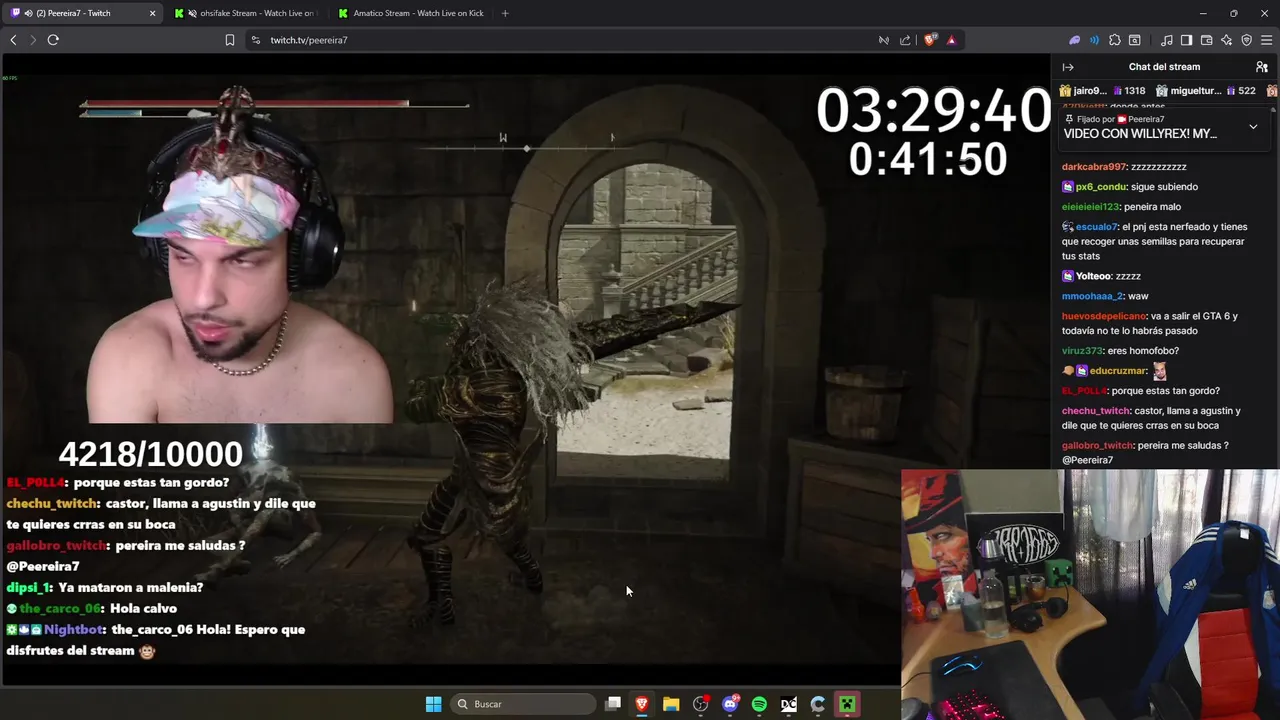The image size is (1280, 720).
Task: Open a new browser tab
Action: [x=505, y=13]
